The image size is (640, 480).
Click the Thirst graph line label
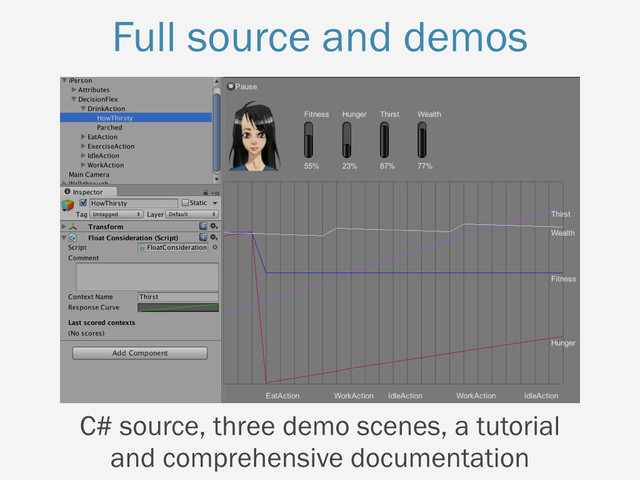coord(561,214)
